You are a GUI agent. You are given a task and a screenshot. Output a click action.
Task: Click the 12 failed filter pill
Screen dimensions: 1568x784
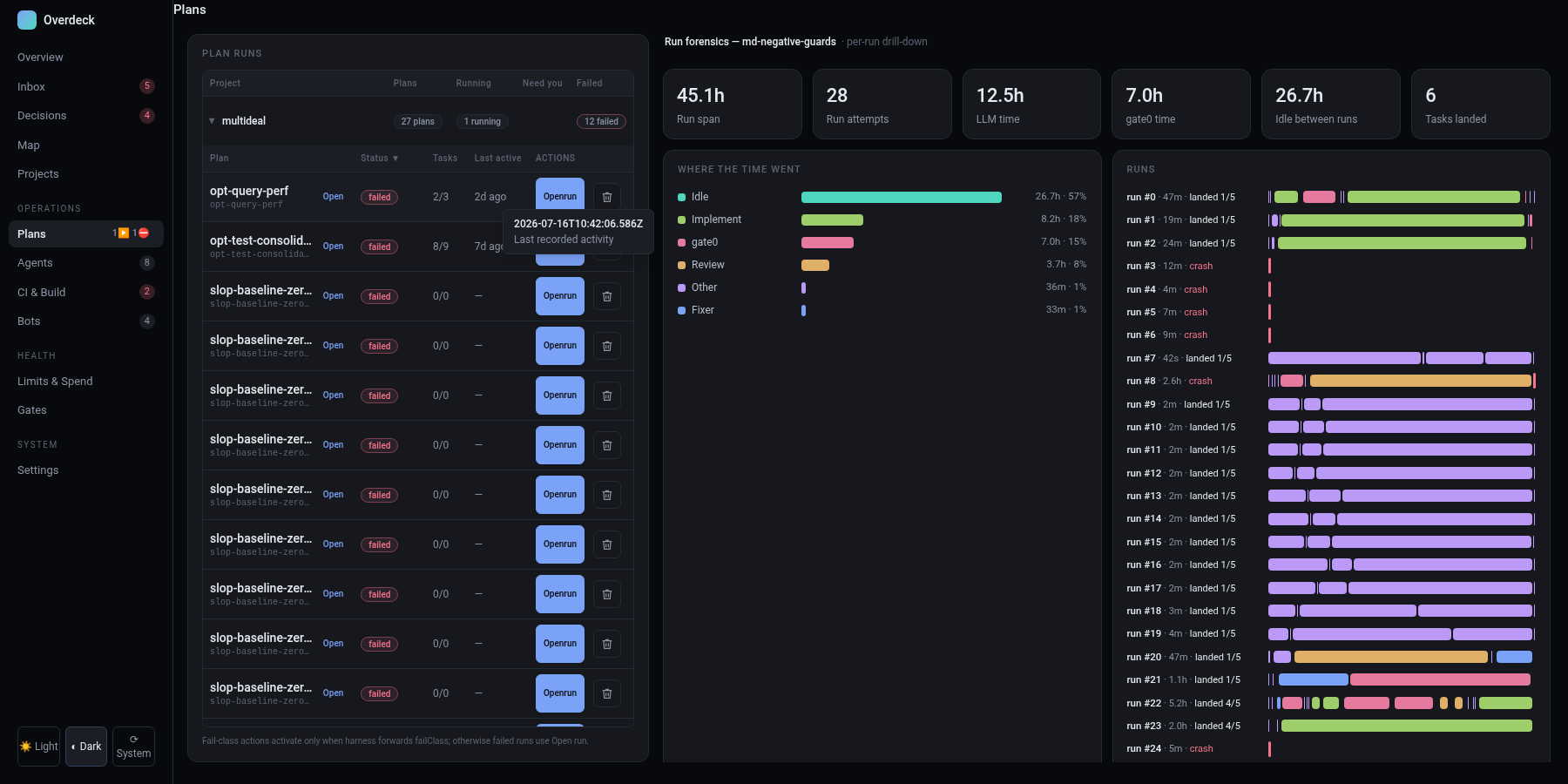(x=601, y=121)
